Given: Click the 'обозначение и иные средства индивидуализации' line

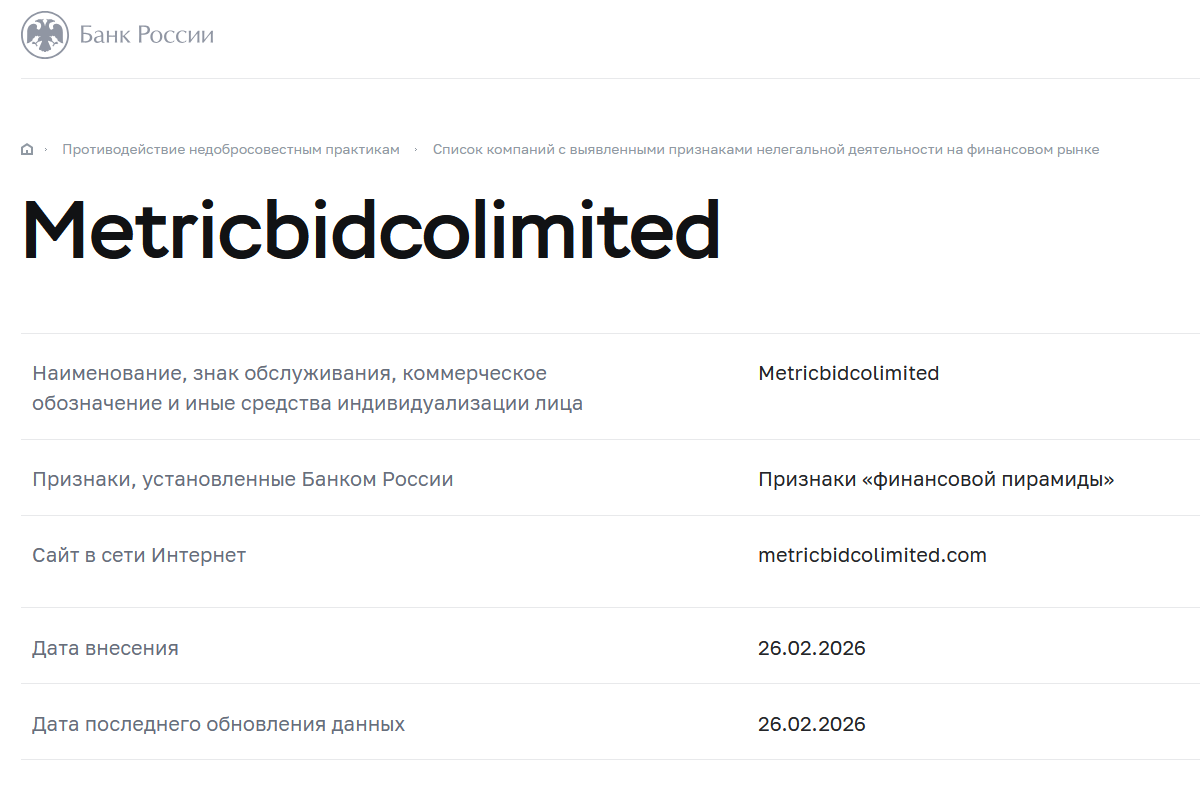Looking at the screenshot, I should point(307,405).
